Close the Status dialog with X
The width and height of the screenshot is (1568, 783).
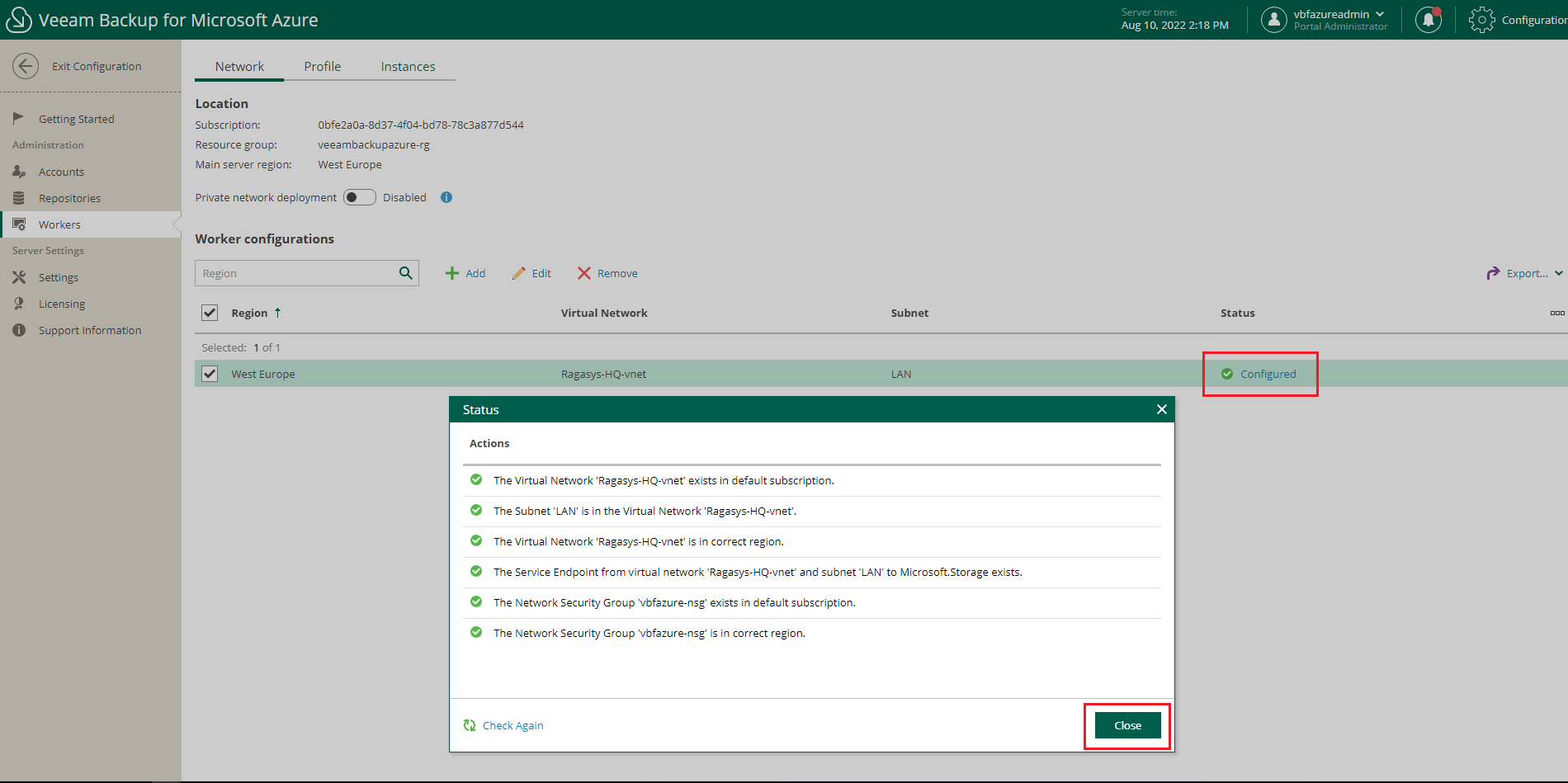click(1162, 409)
